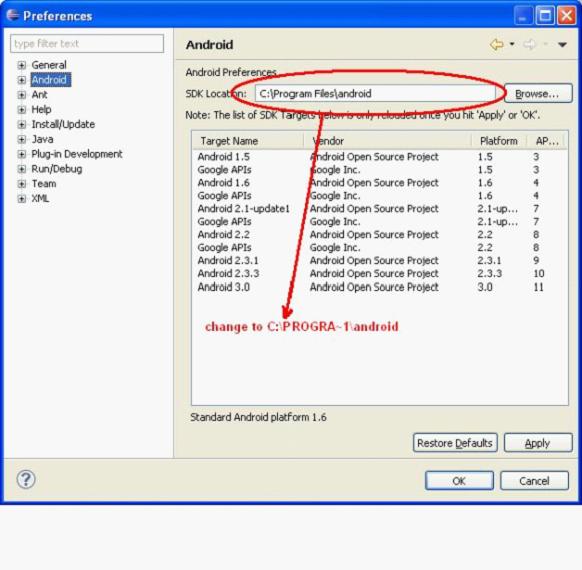Image resolution: width=582 pixels, height=570 pixels.
Task: Click the help question mark icon
Action: [x=26, y=479]
